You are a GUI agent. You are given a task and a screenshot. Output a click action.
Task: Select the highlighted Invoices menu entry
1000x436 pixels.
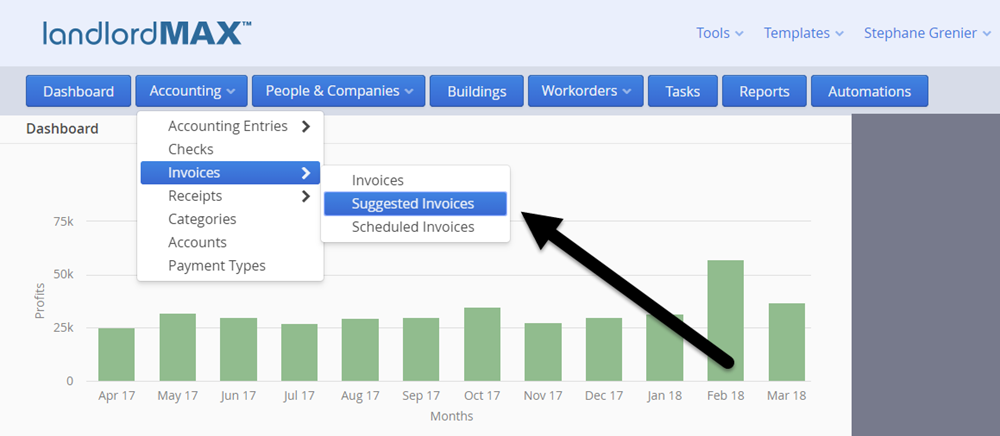click(230, 173)
